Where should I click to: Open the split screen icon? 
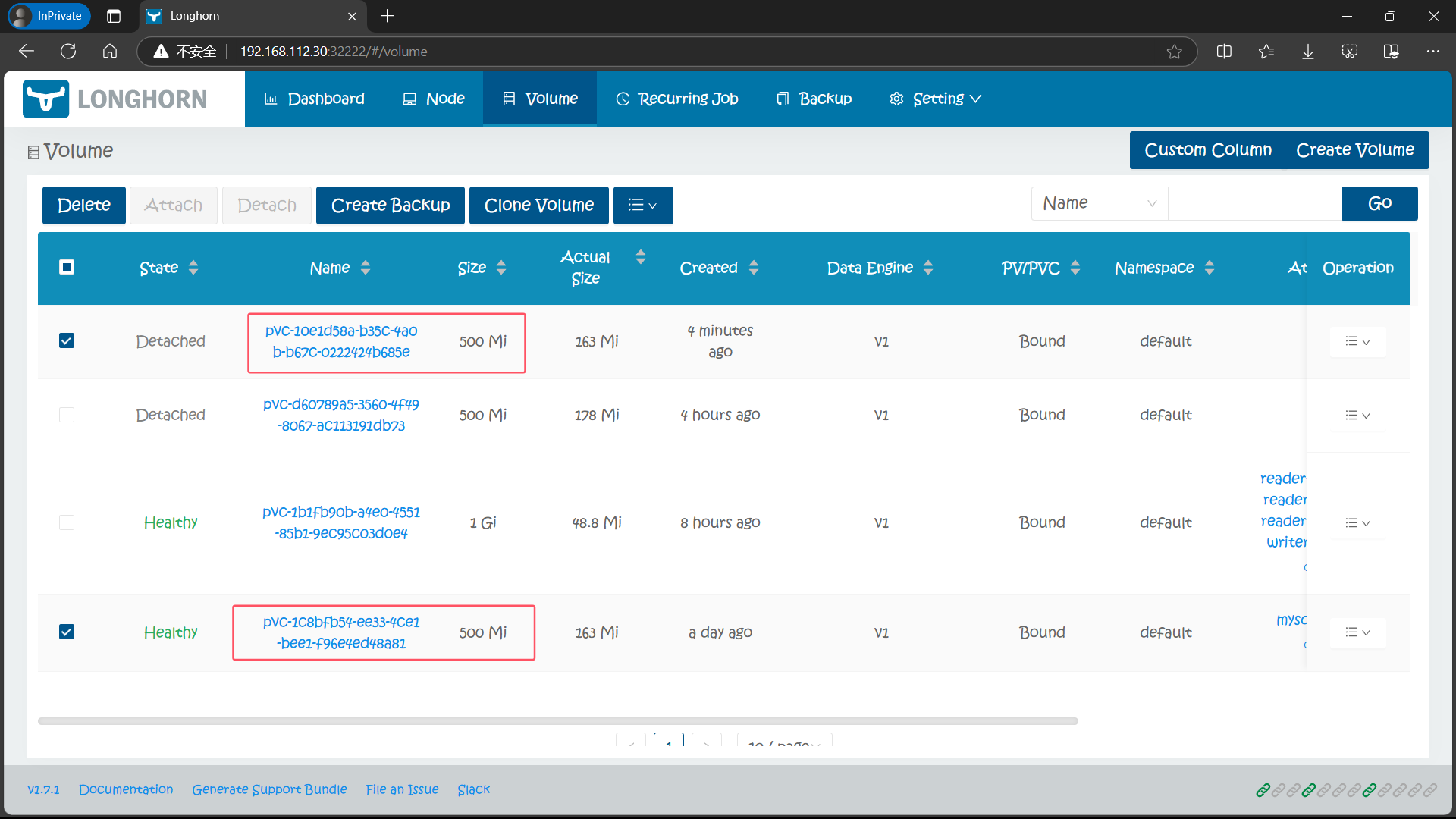pos(1224,52)
